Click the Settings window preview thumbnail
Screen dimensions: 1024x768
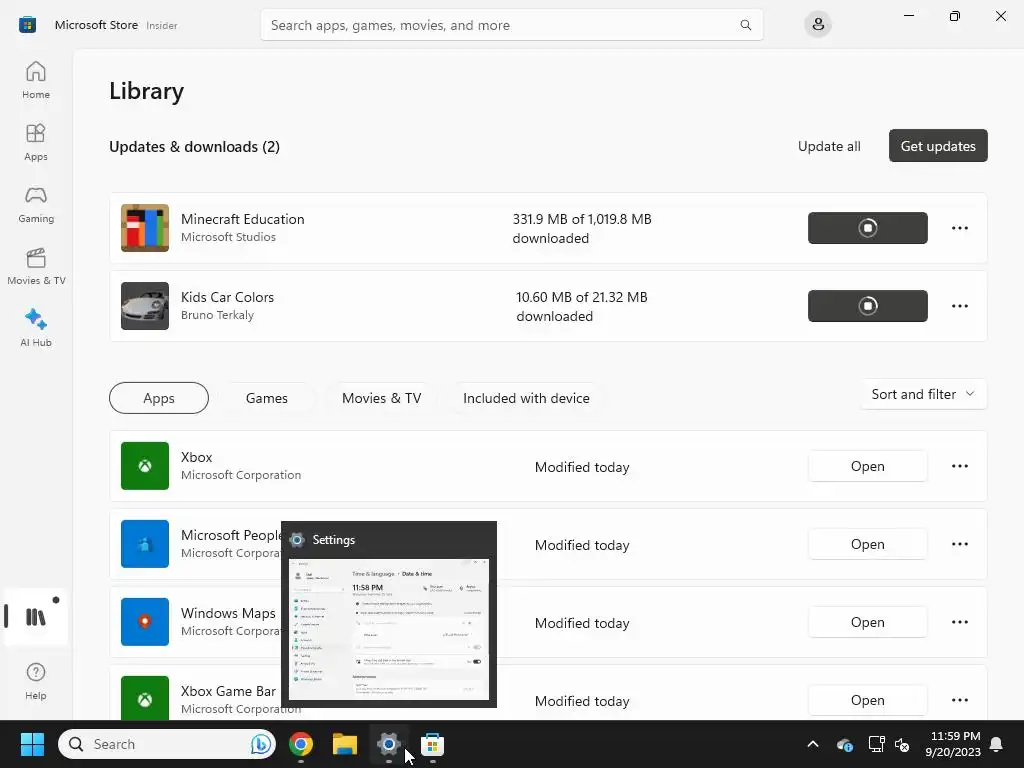coord(389,630)
